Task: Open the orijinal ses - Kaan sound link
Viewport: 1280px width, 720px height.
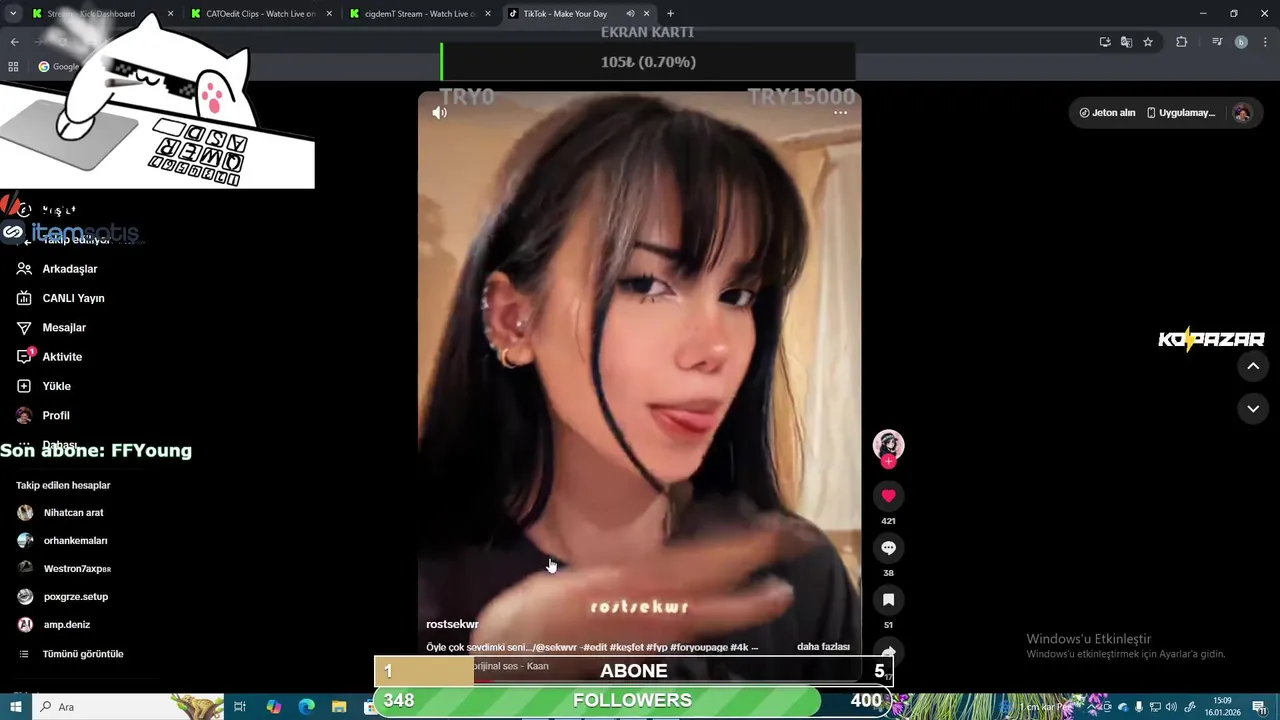Action: pyautogui.click(x=510, y=666)
